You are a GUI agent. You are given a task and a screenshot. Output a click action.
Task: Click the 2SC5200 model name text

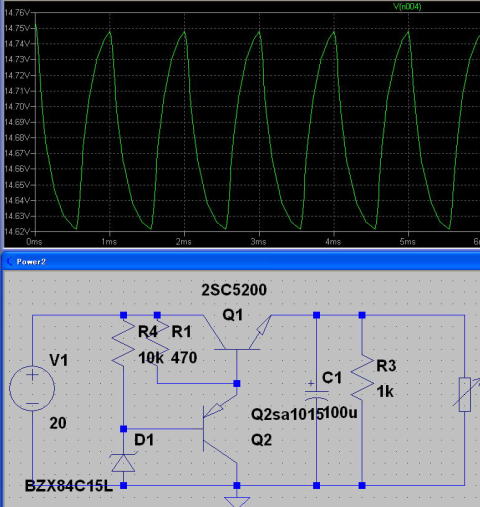pos(234,290)
